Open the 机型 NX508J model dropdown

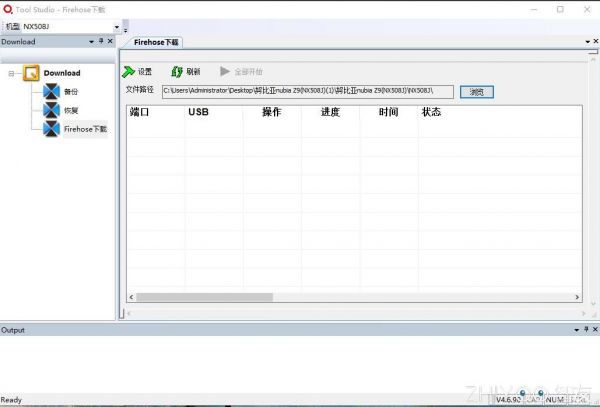[116, 26]
